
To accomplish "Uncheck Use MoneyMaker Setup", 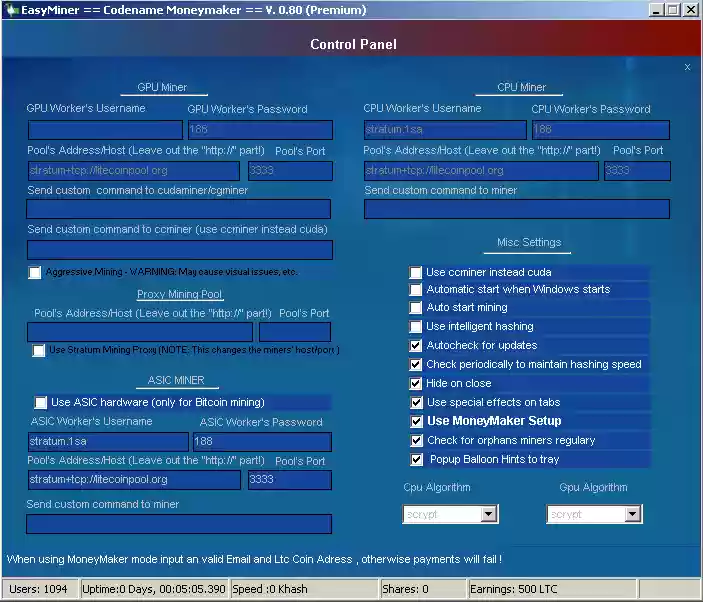I will [x=417, y=421].
